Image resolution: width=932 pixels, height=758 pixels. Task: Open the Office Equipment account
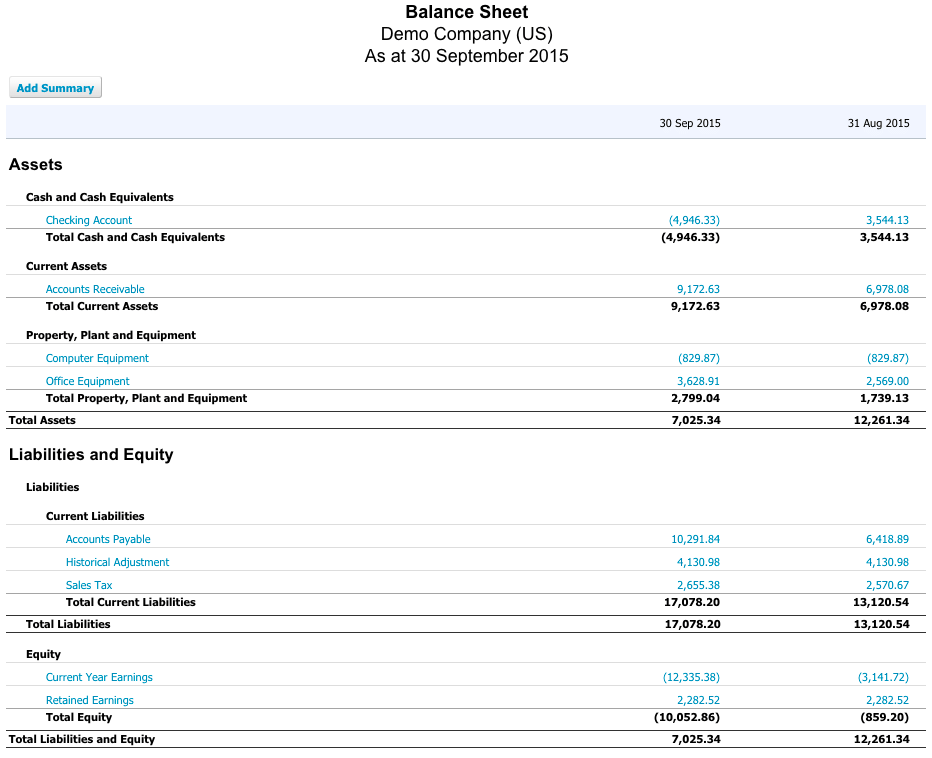click(x=88, y=381)
